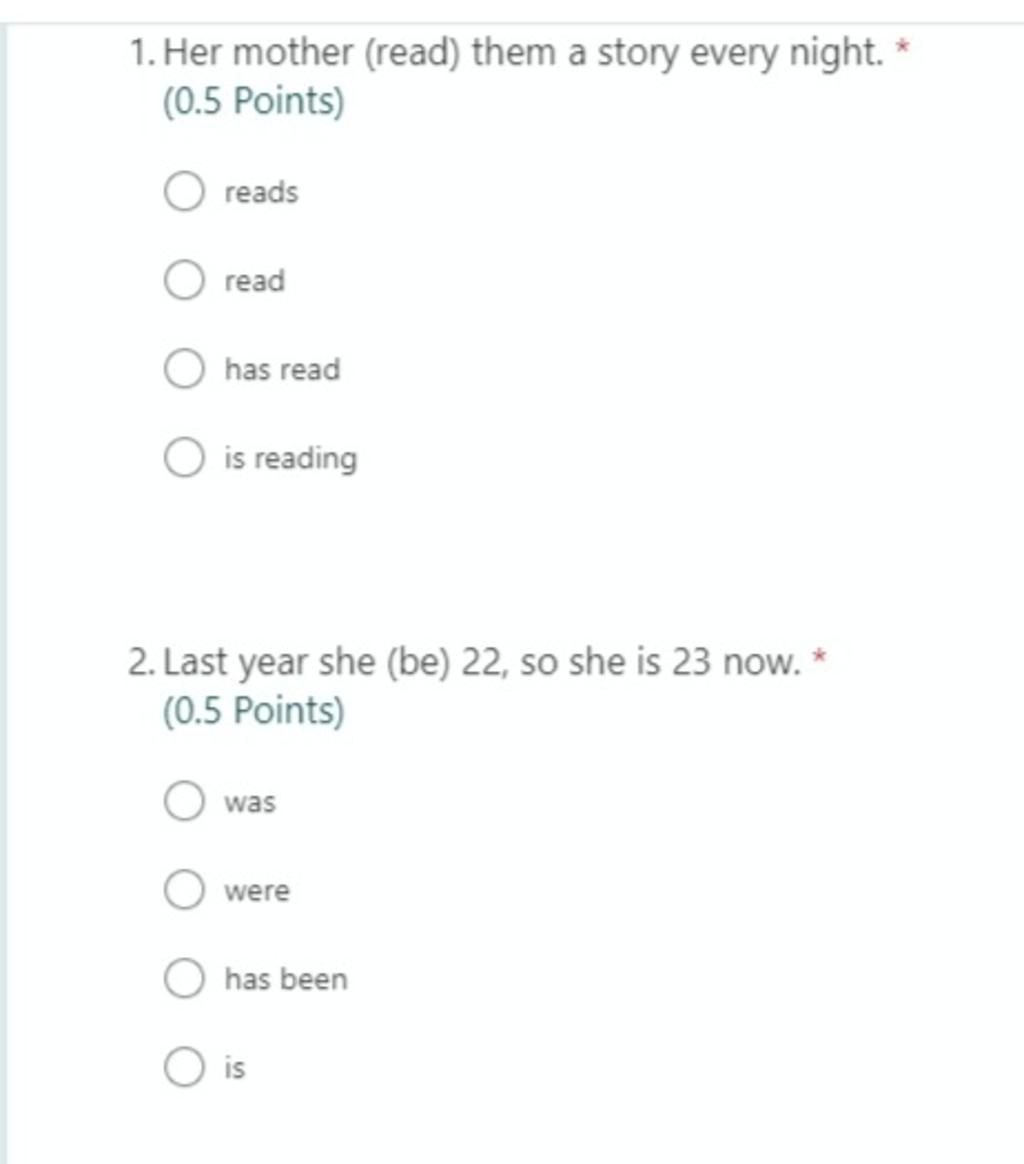
Task: Click the red required asterisk on question 2
Action: (x=820, y=656)
